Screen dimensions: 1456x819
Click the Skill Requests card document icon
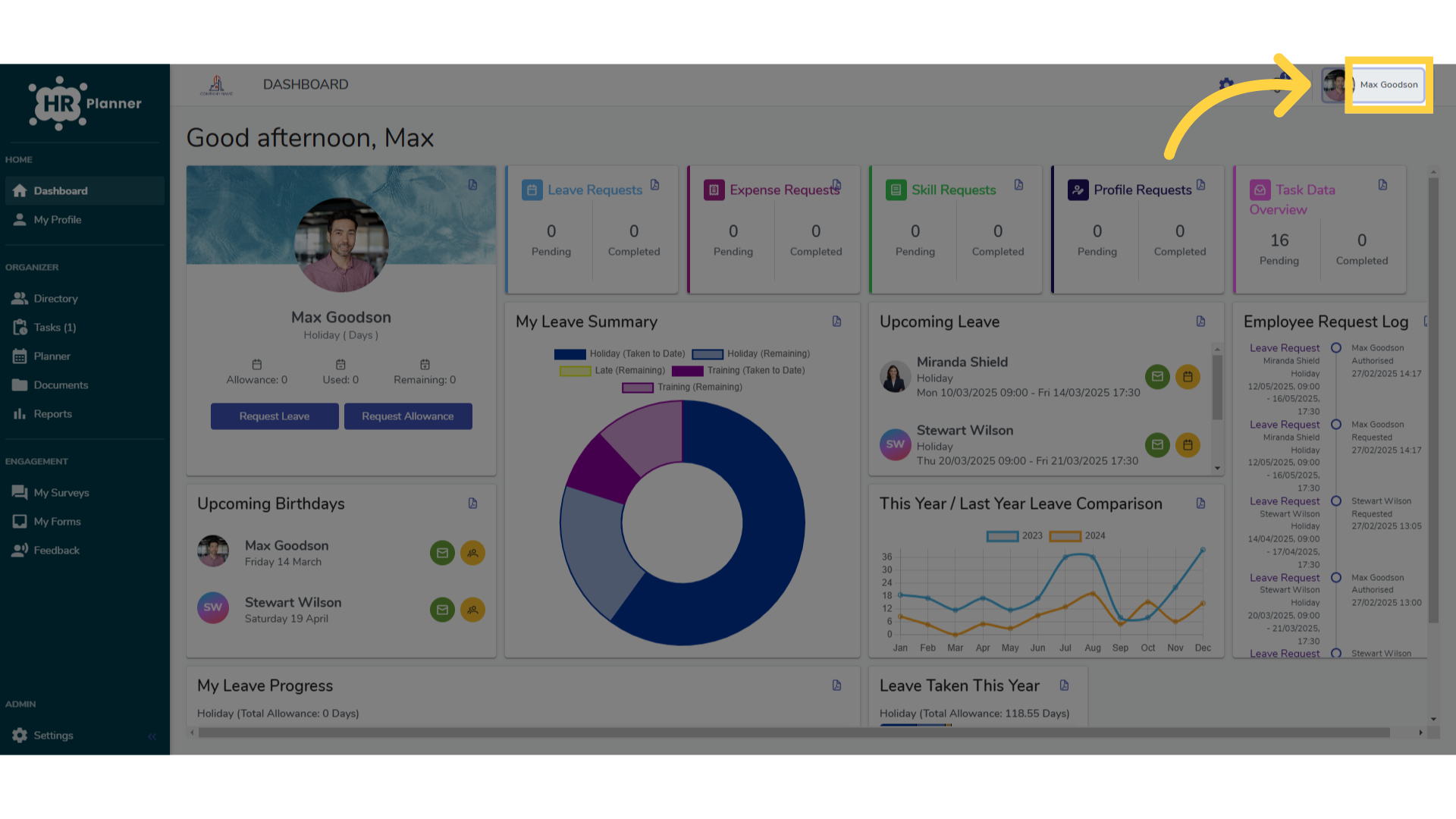coord(1019,185)
